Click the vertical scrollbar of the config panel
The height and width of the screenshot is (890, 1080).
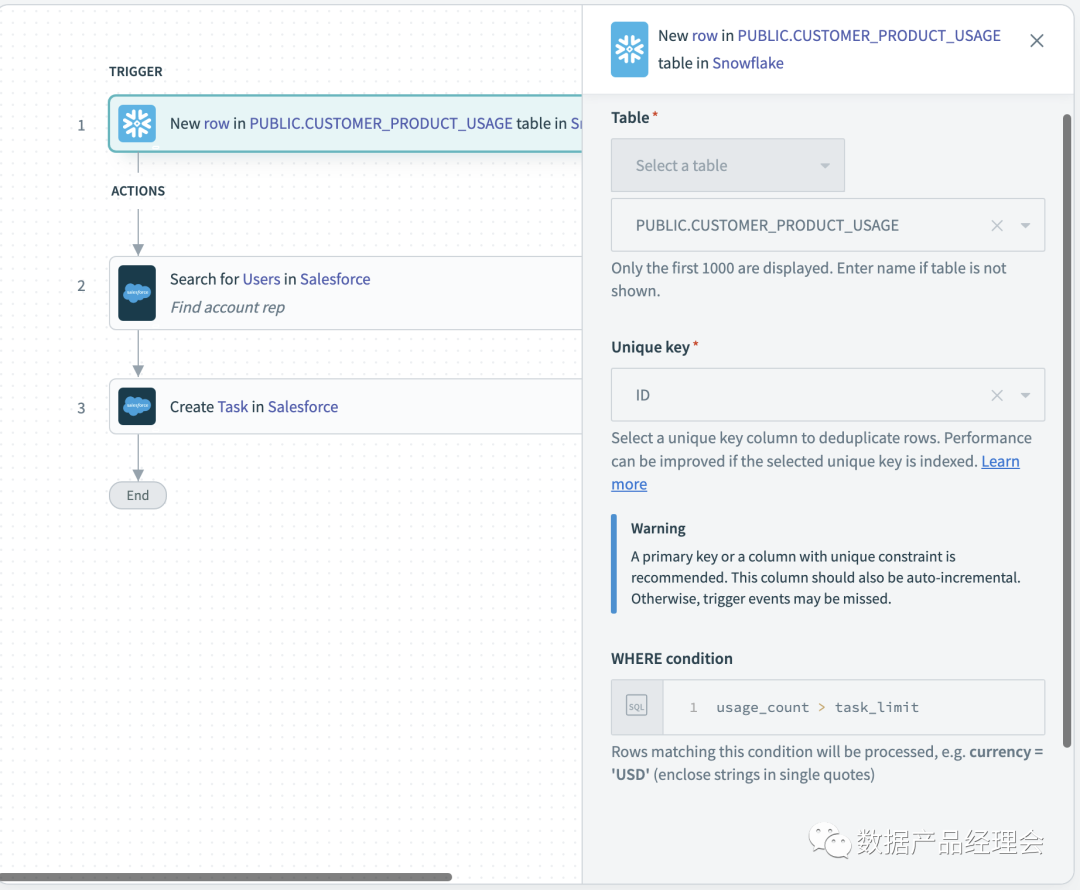[x=1067, y=431]
